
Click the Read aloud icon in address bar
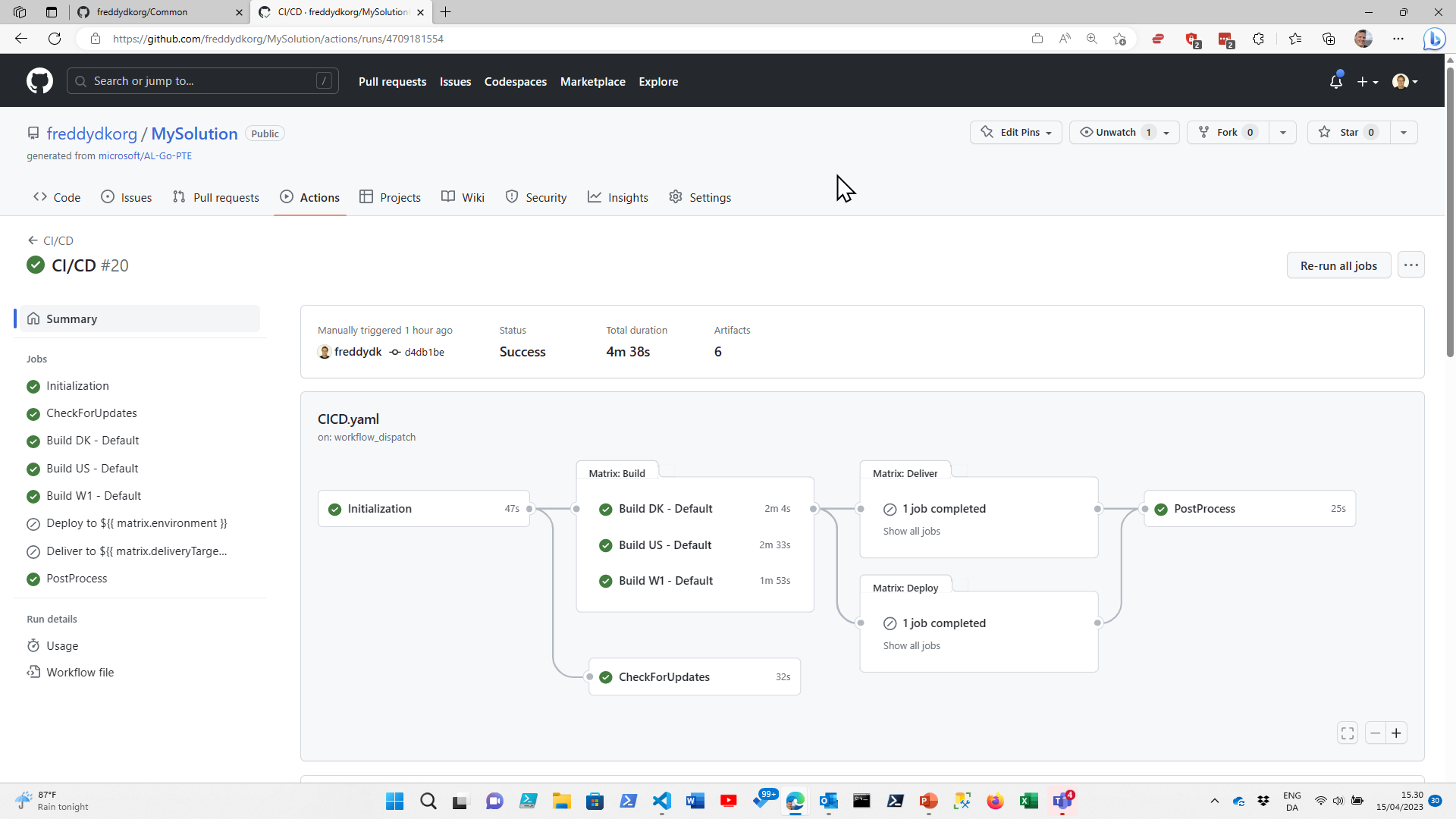(x=1064, y=39)
